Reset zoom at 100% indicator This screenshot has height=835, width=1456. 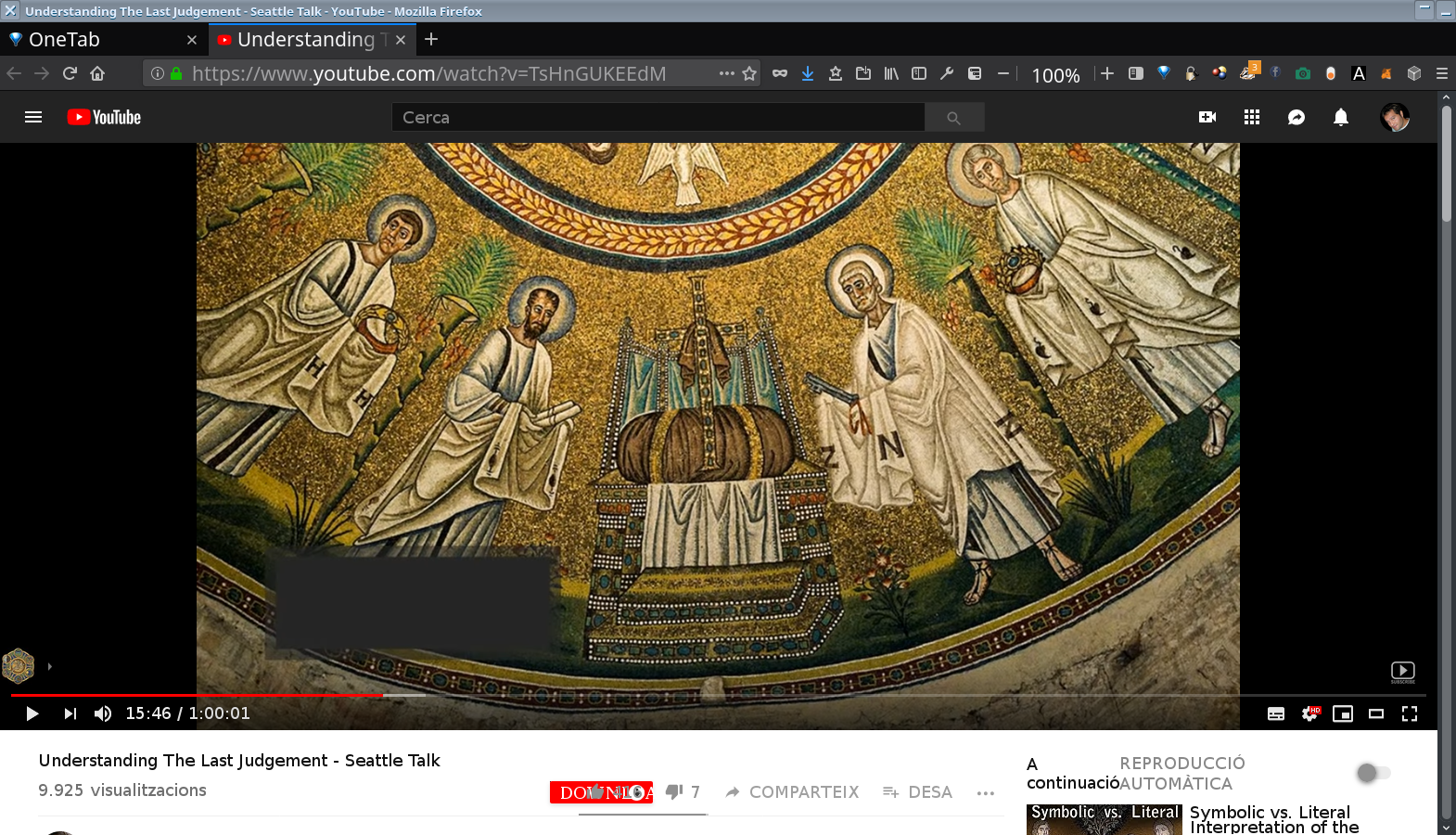point(1055,75)
